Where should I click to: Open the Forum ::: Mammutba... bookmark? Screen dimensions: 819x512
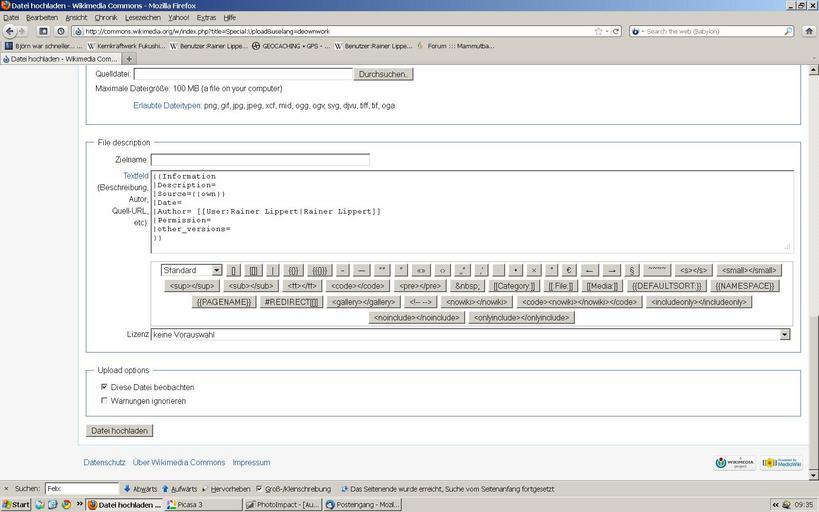point(455,46)
